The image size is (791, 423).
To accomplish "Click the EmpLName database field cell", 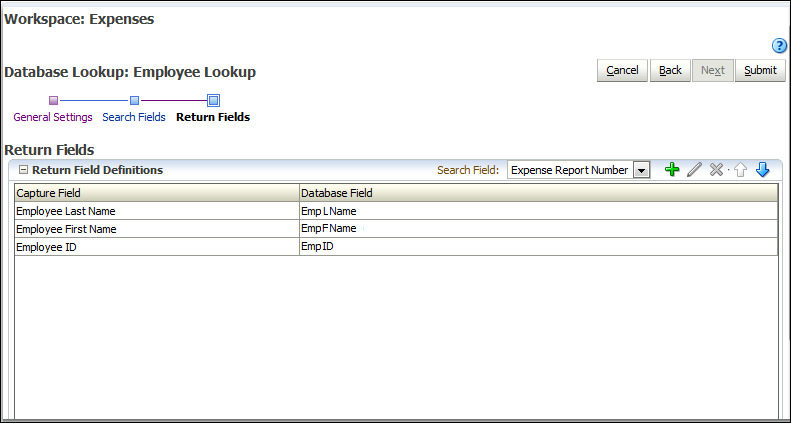I will 538,211.
